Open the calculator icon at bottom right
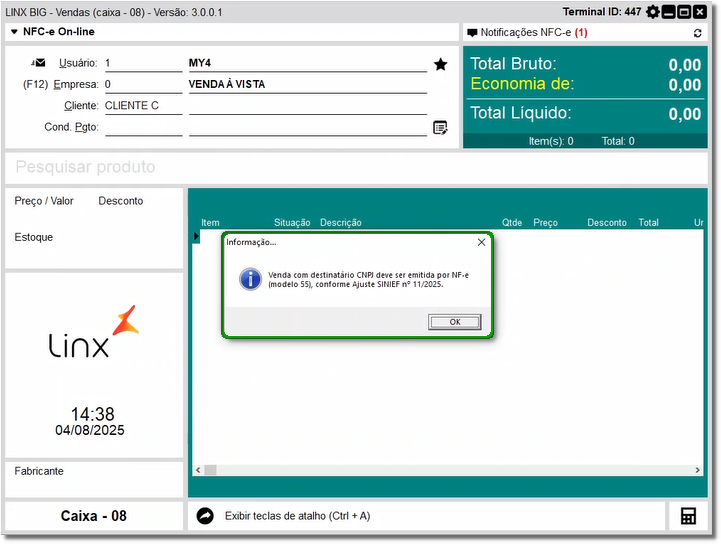This screenshot has width=721, height=544. tap(688, 516)
